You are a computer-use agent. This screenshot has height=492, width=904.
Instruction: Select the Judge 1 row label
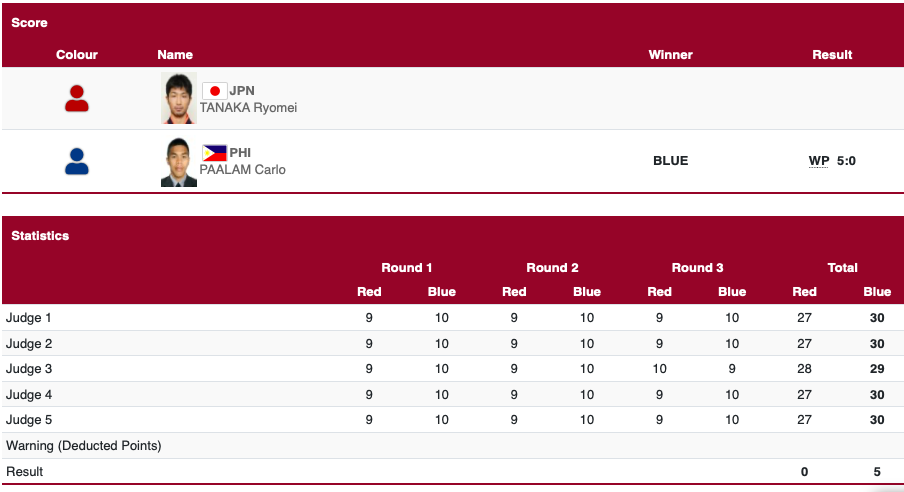pyautogui.click(x=29, y=318)
